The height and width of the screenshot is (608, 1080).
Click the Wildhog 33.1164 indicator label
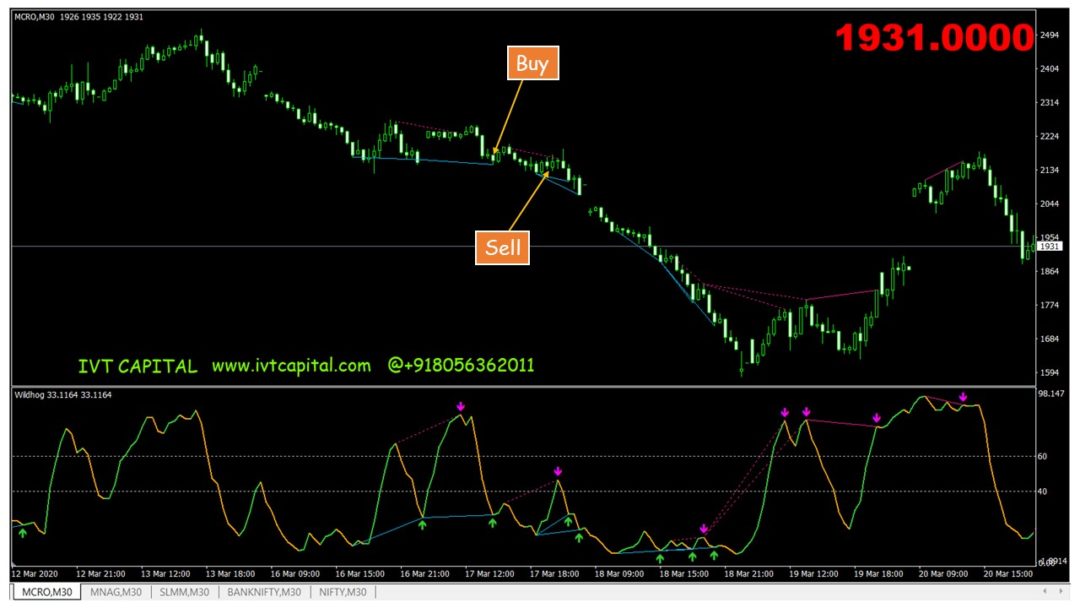pos(63,395)
